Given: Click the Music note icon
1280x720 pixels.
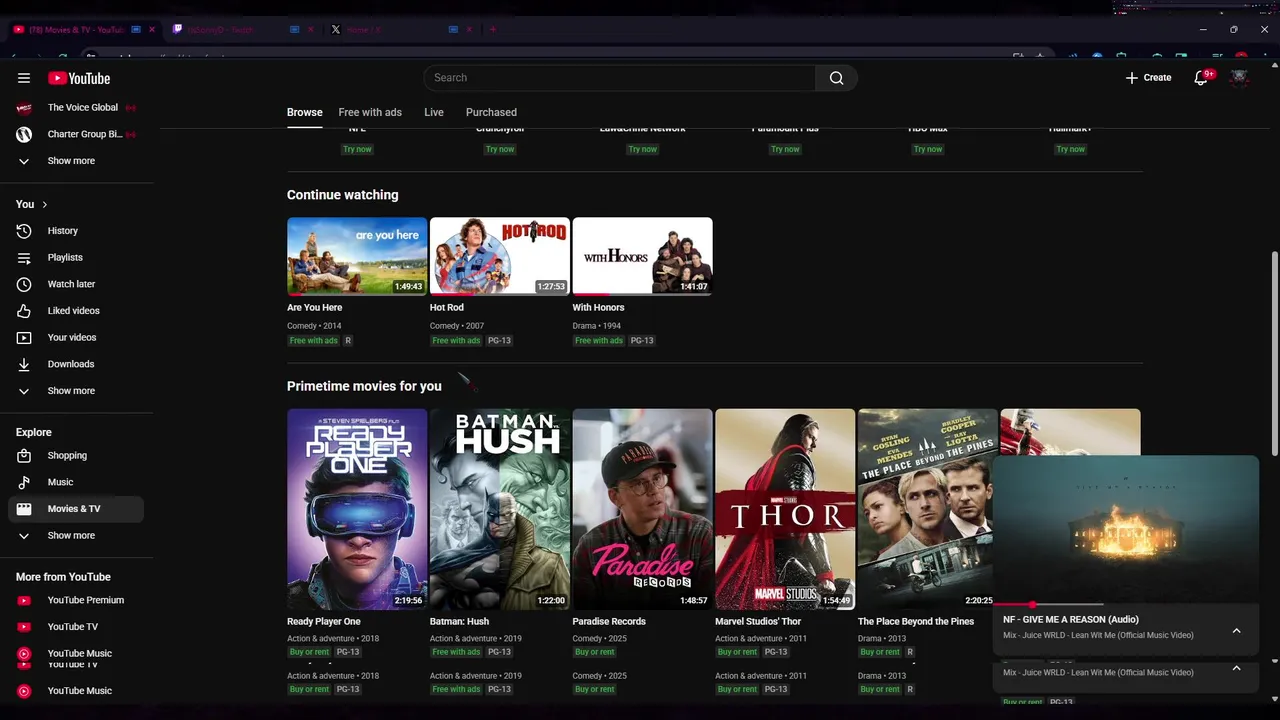Looking at the screenshot, I should pos(24,482).
